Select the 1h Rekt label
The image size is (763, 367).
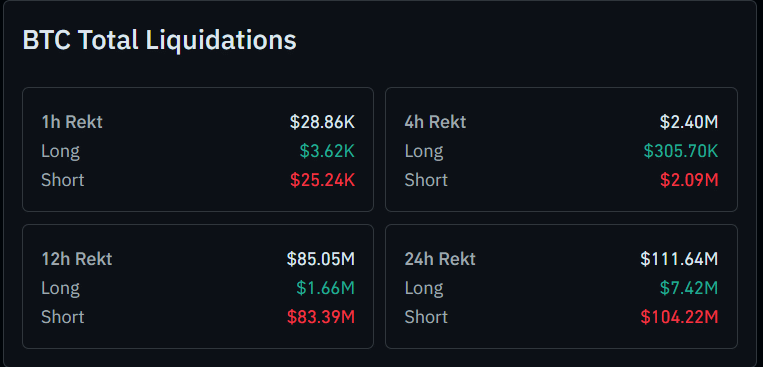72,122
